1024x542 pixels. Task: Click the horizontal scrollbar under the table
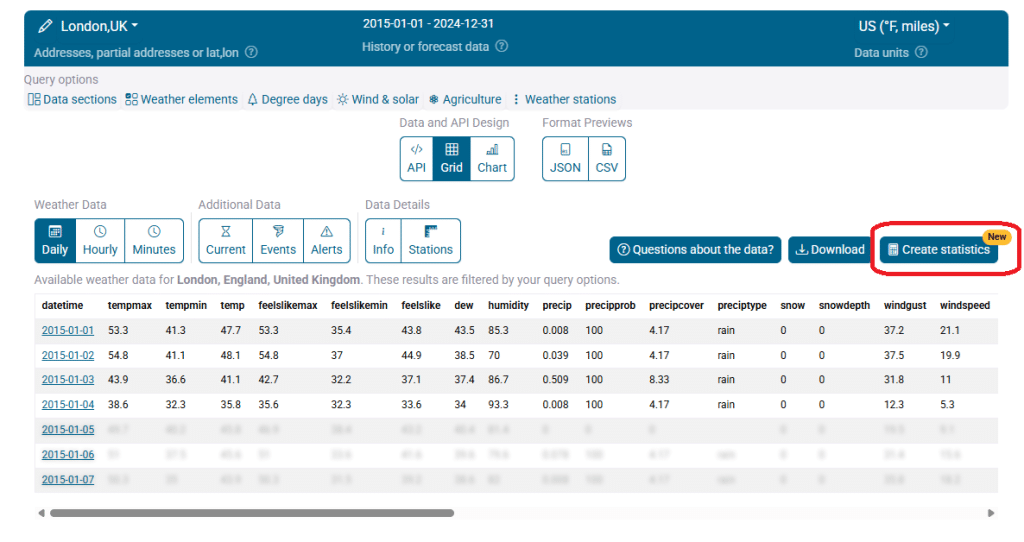point(251,513)
